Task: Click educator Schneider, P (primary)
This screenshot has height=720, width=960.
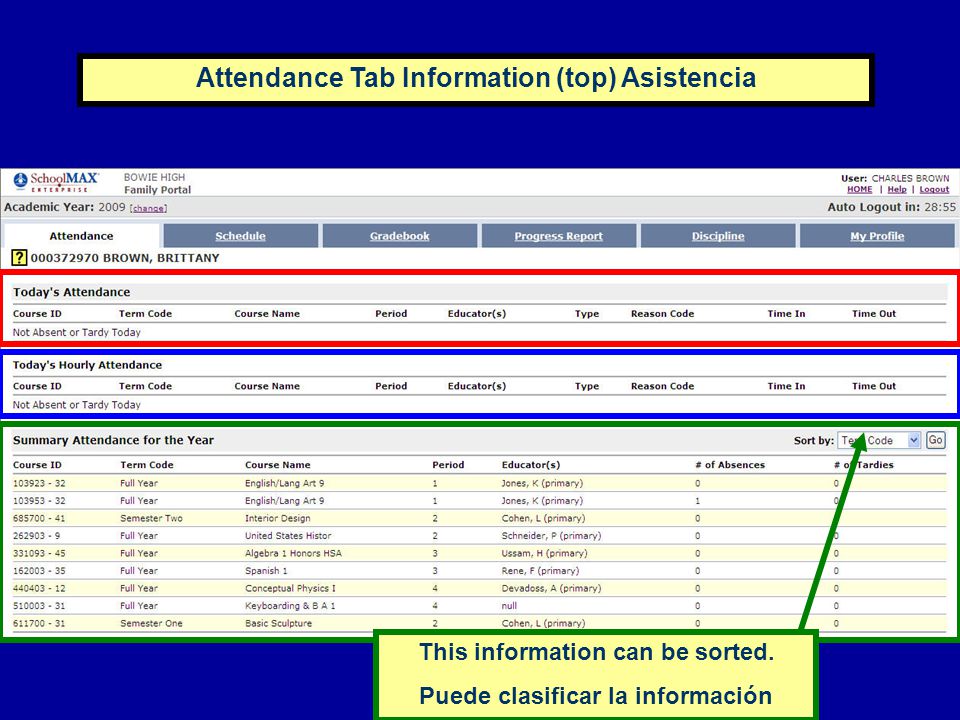Action: point(551,536)
